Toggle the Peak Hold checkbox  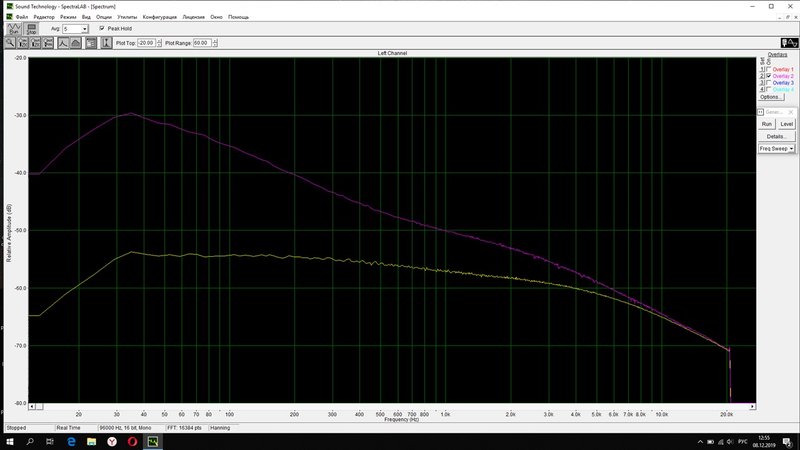click(x=102, y=29)
